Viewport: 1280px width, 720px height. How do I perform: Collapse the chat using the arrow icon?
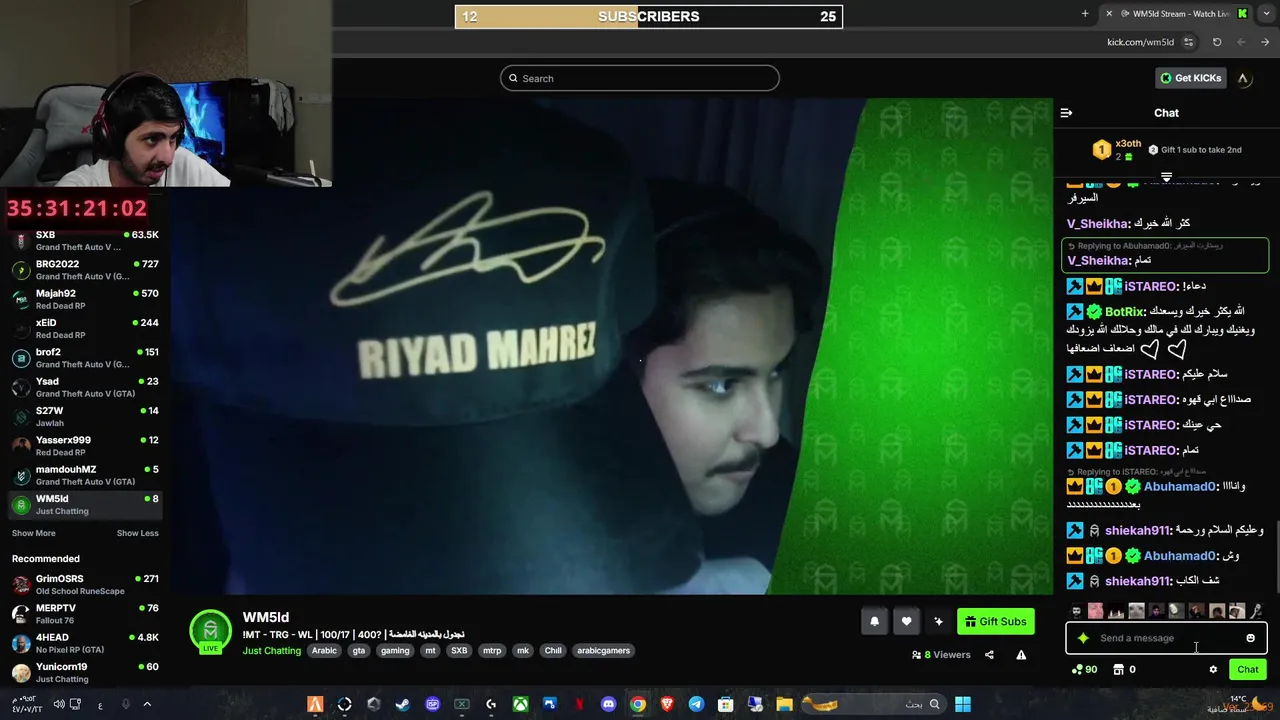tap(1066, 113)
